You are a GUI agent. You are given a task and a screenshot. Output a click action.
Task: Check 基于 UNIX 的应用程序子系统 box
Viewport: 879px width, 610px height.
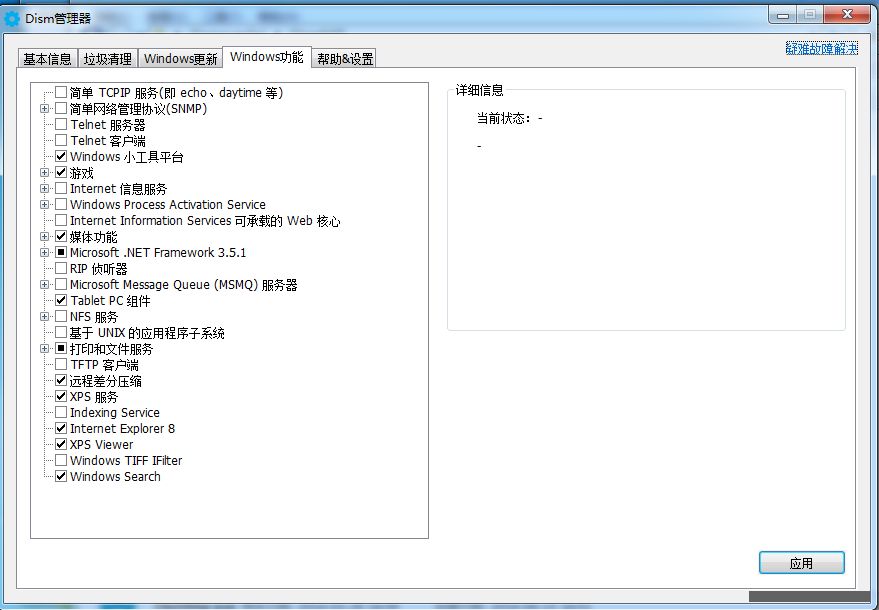61,332
